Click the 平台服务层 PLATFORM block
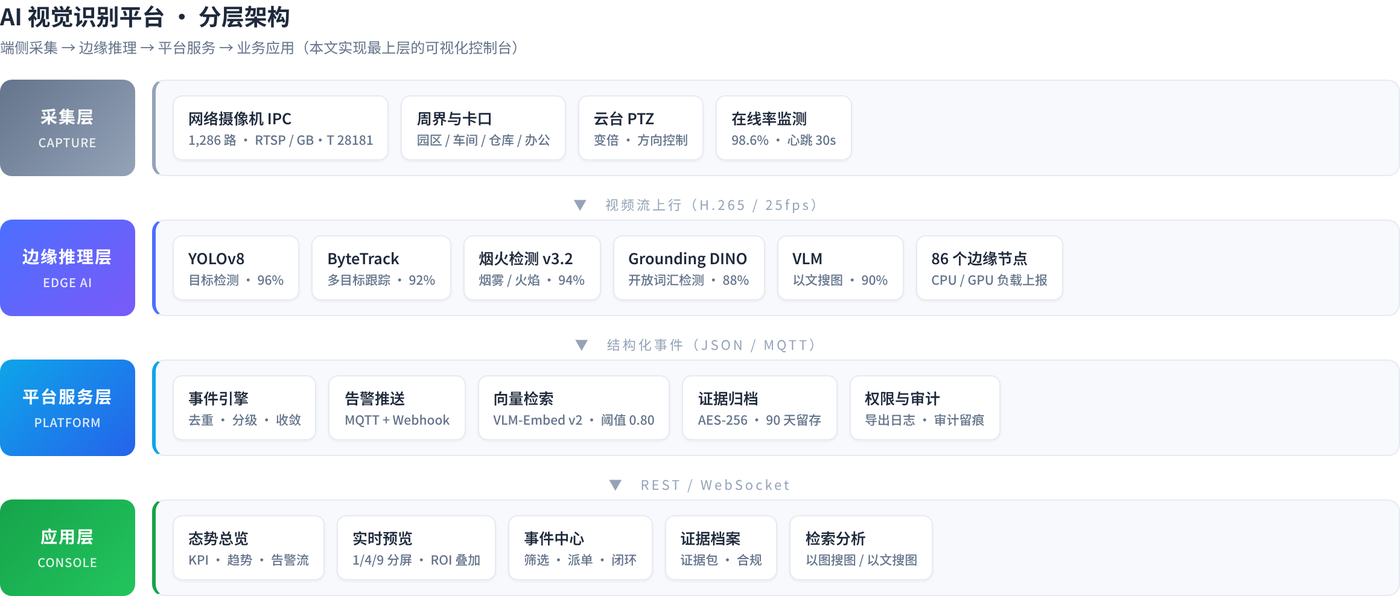This screenshot has width=1400, height=596. [67, 408]
